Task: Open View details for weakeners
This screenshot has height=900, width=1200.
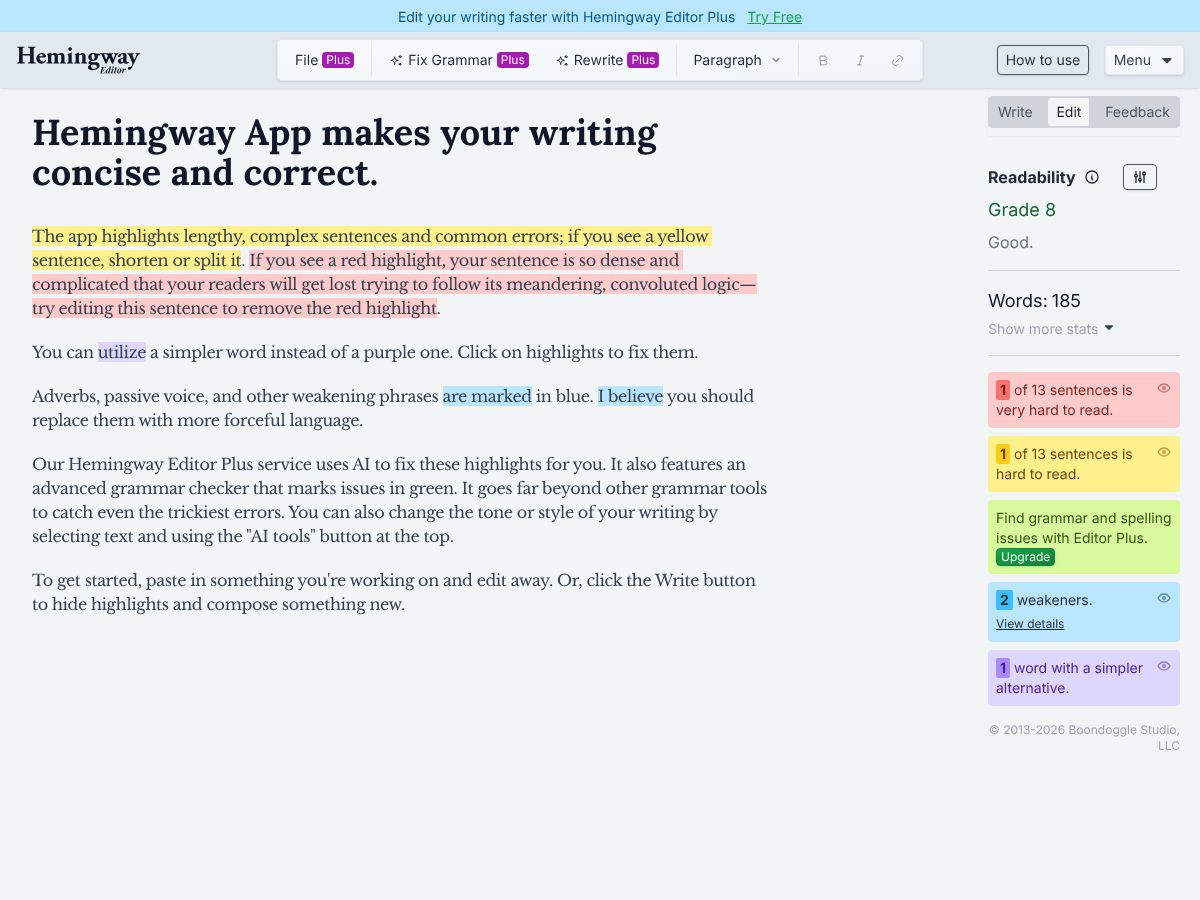Action: pos(1030,624)
